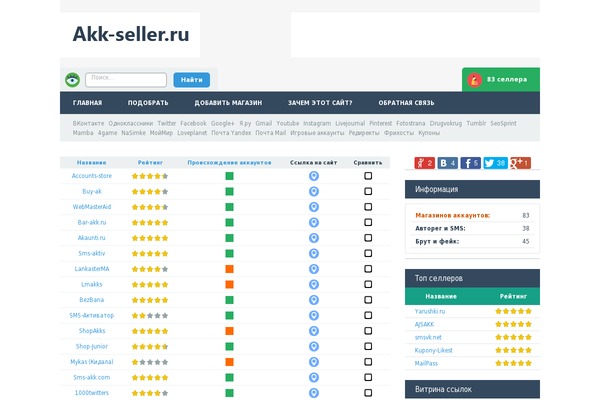The width and height of the screenshot is (600, 400).
Task: Open the Accounts-store shop link
Action: (92, 176)
